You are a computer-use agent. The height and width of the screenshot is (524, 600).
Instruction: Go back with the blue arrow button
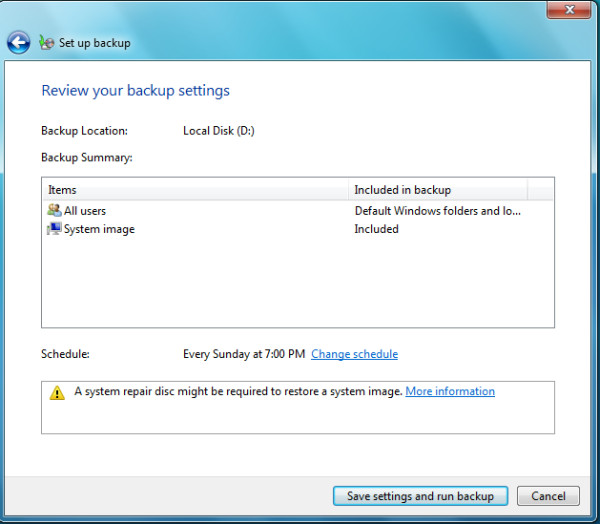pos(18,42)
